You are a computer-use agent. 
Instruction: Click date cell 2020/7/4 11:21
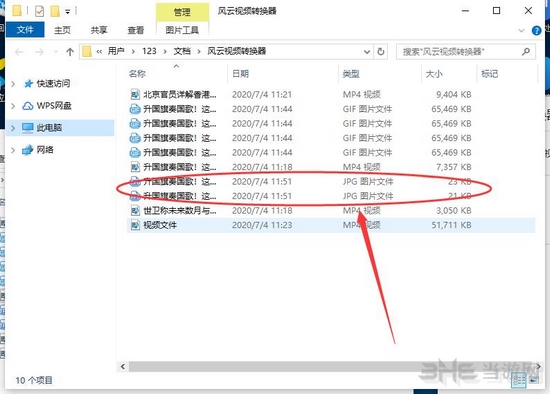coord(262,94)
